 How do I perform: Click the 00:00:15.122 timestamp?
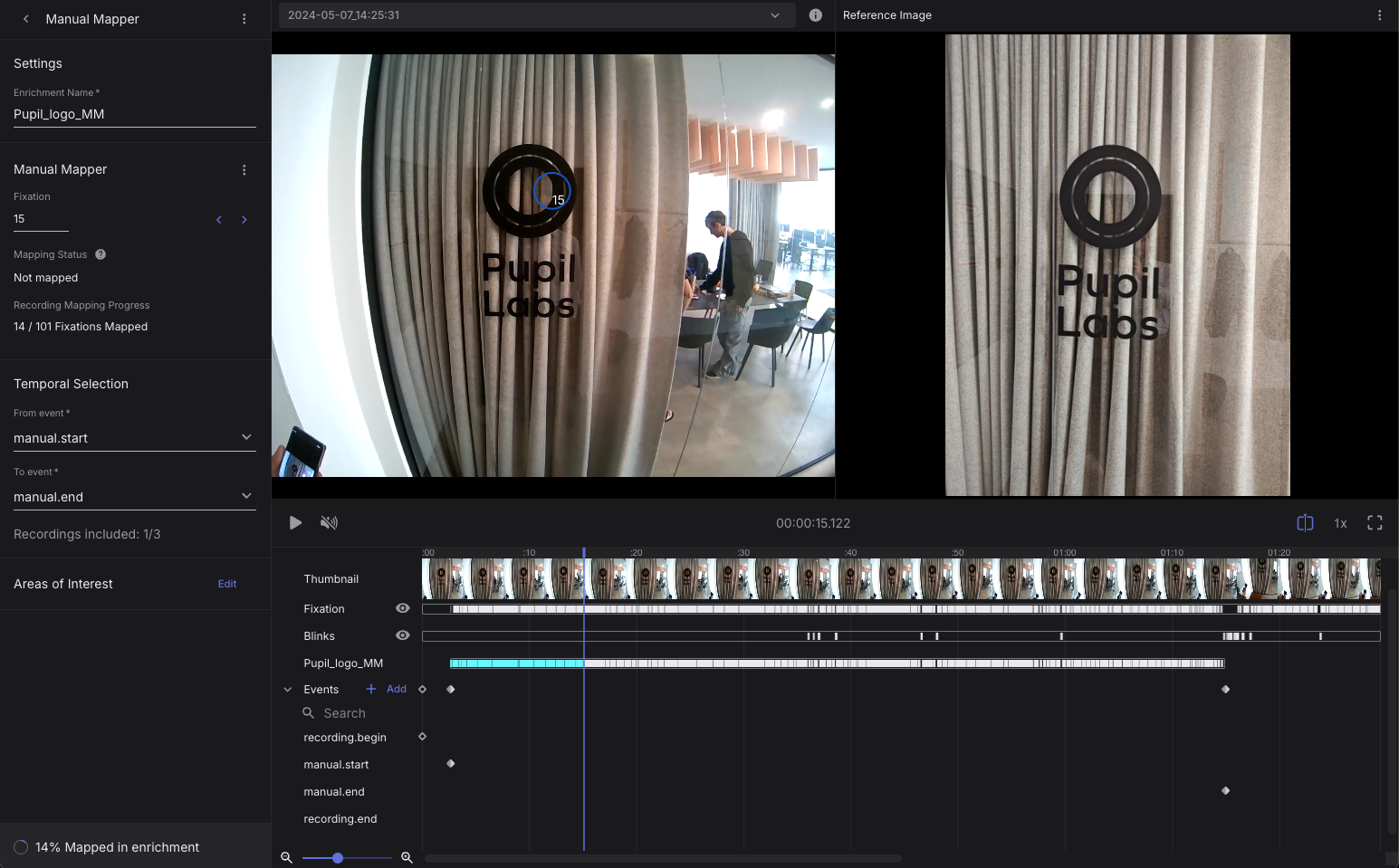(813, 523)
